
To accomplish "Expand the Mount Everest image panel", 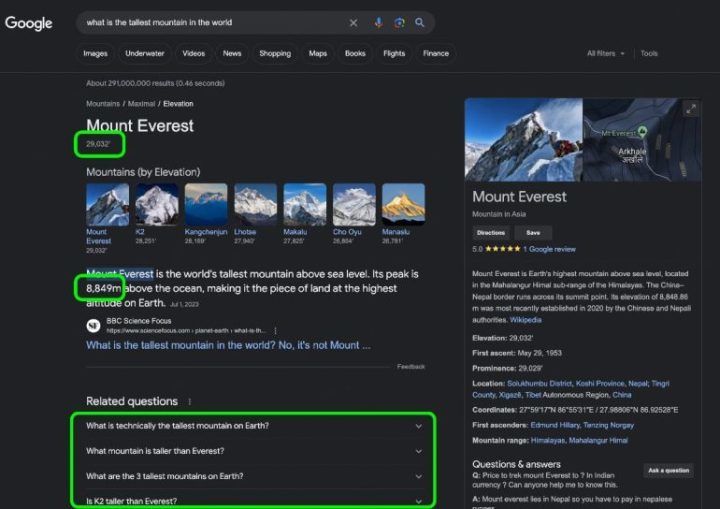I will tap(691, 109).
